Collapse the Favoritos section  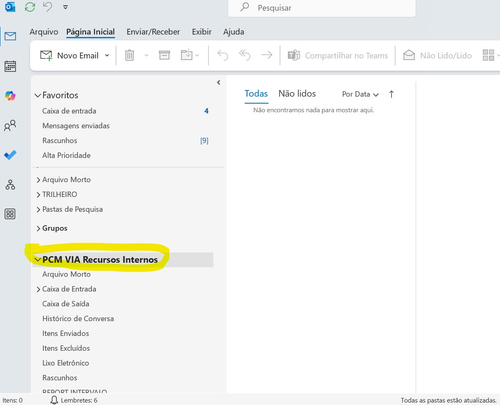click(38, 95)
